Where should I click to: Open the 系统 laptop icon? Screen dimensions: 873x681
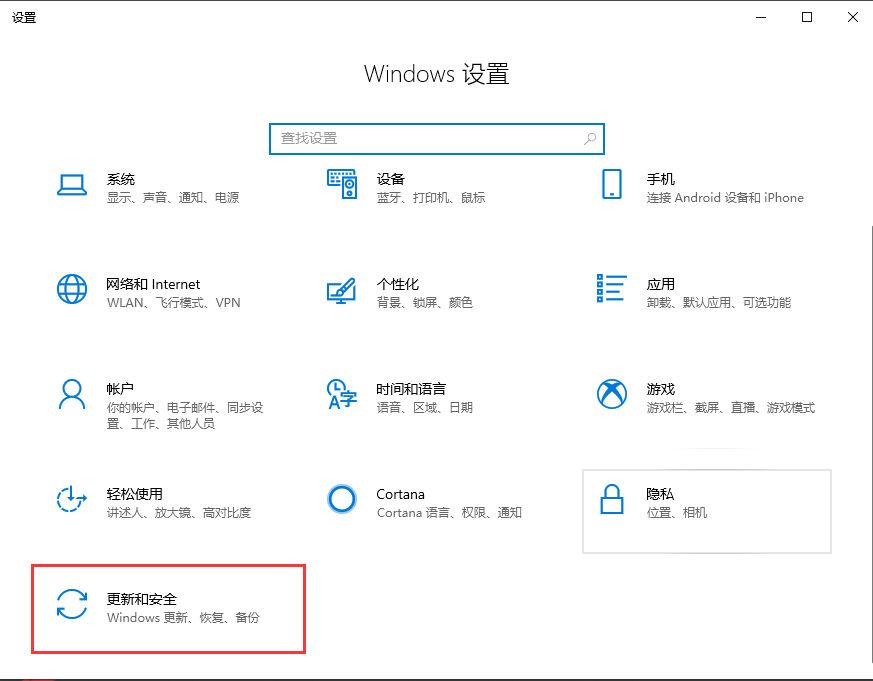72,185
